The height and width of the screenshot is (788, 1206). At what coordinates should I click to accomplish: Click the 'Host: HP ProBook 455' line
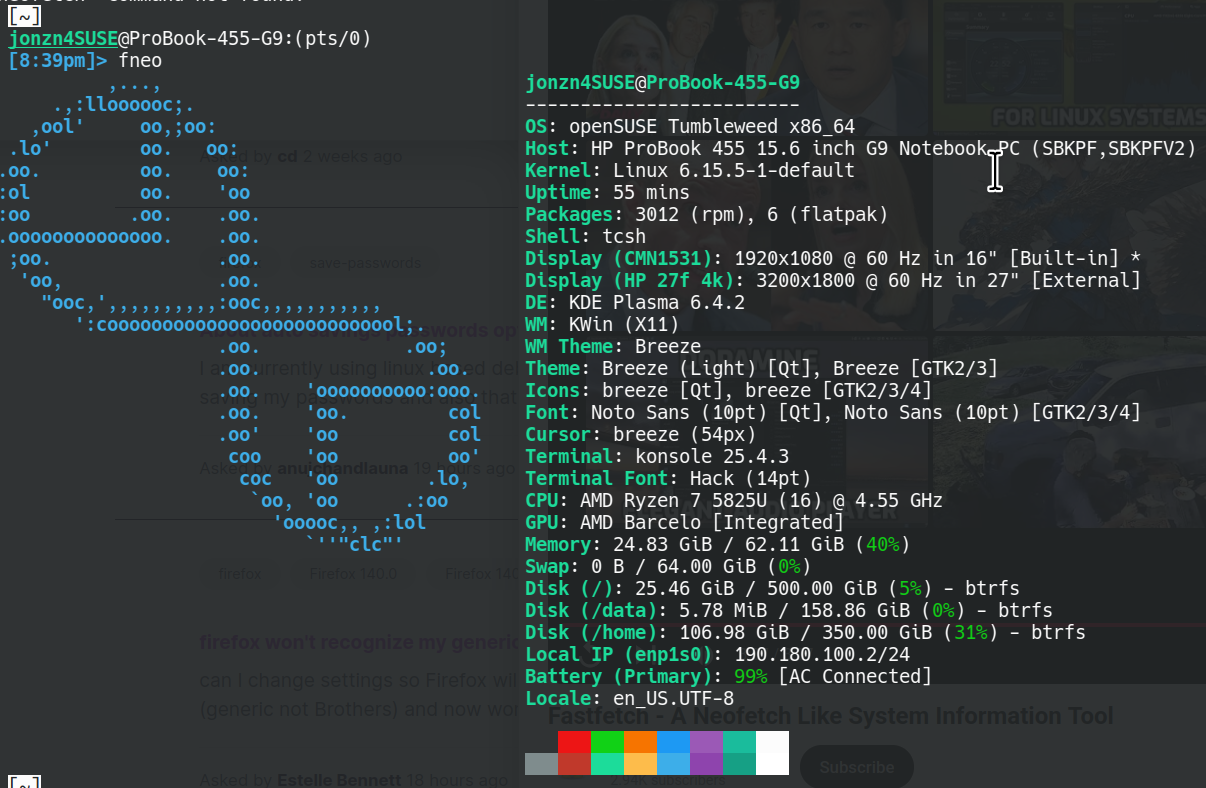(861, 149)
